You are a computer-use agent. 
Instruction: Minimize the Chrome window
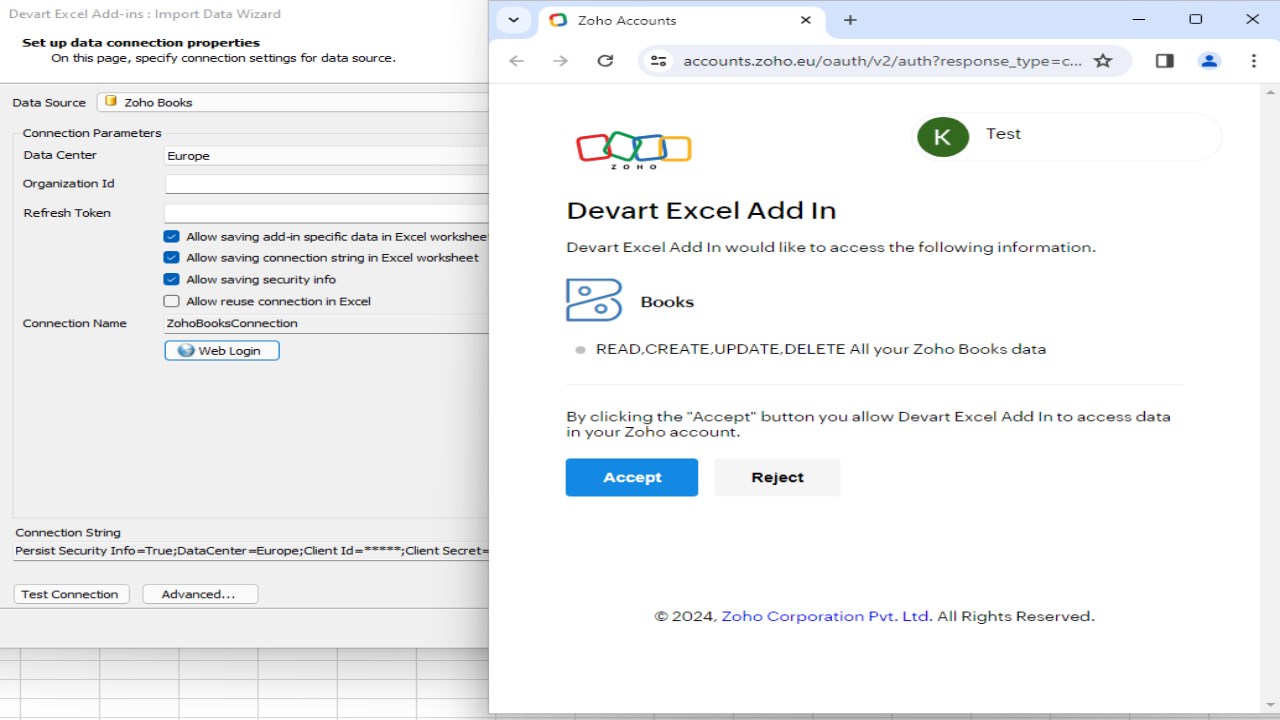(x=1139, y=19)
